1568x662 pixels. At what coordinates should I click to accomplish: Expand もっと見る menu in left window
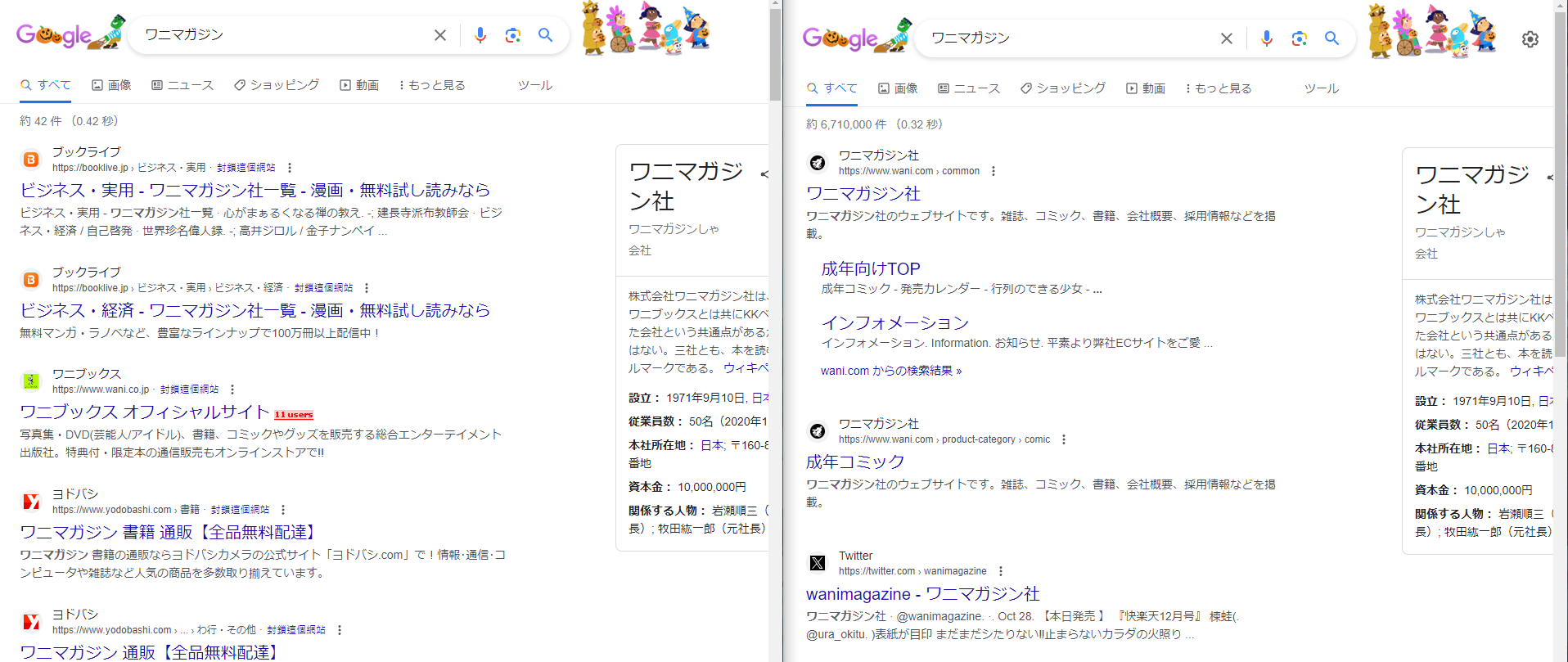pyautogui.click(x=432, y=85)
